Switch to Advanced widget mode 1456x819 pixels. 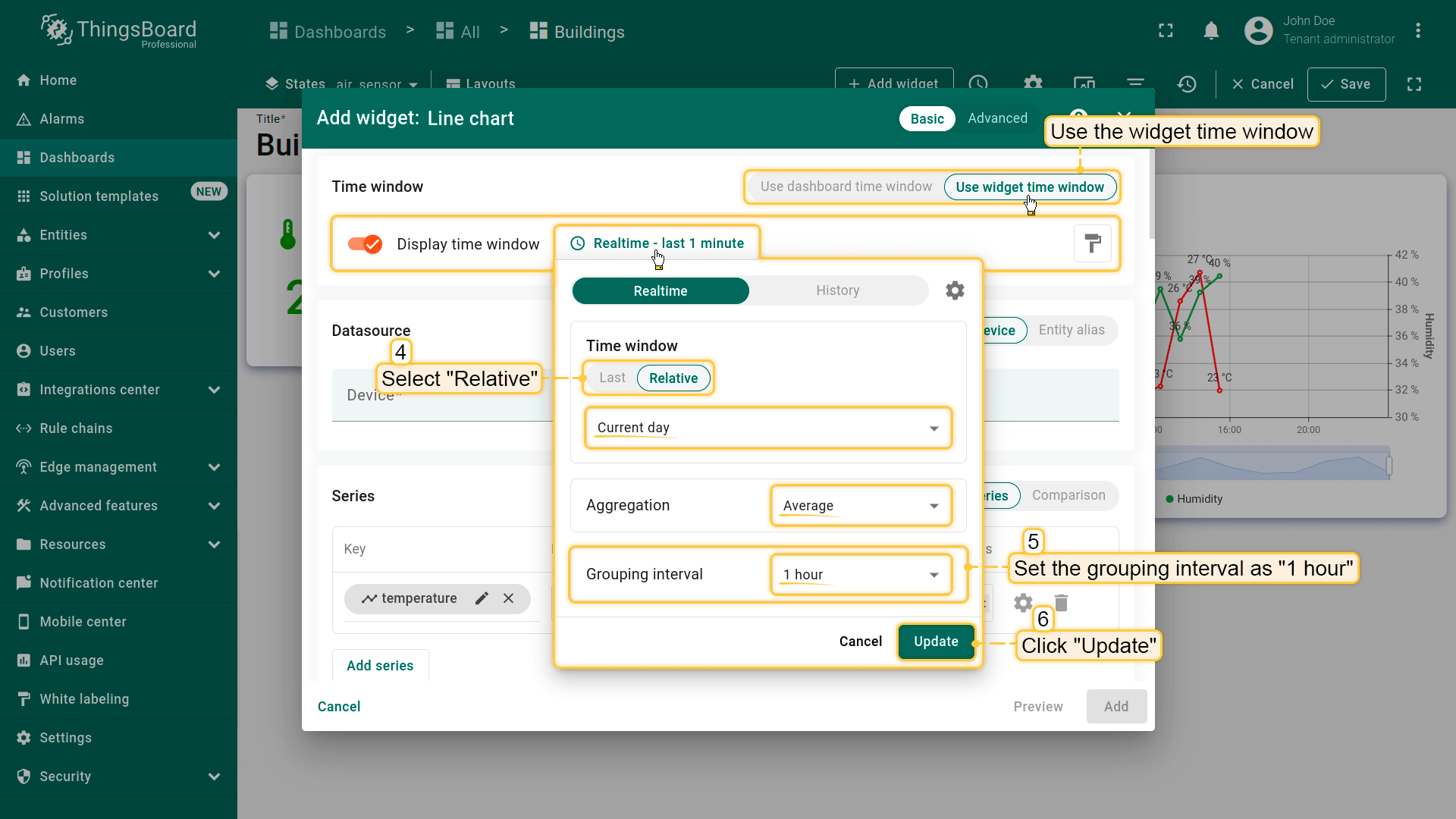tap(997, 118)
